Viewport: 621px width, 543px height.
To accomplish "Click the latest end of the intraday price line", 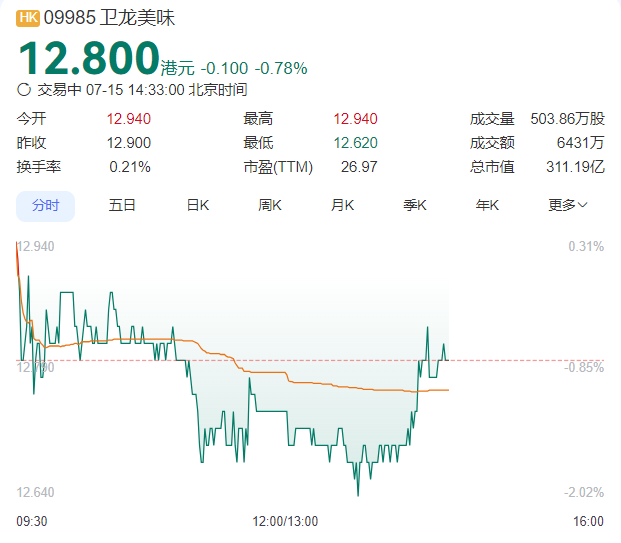I will click(448, 360).
